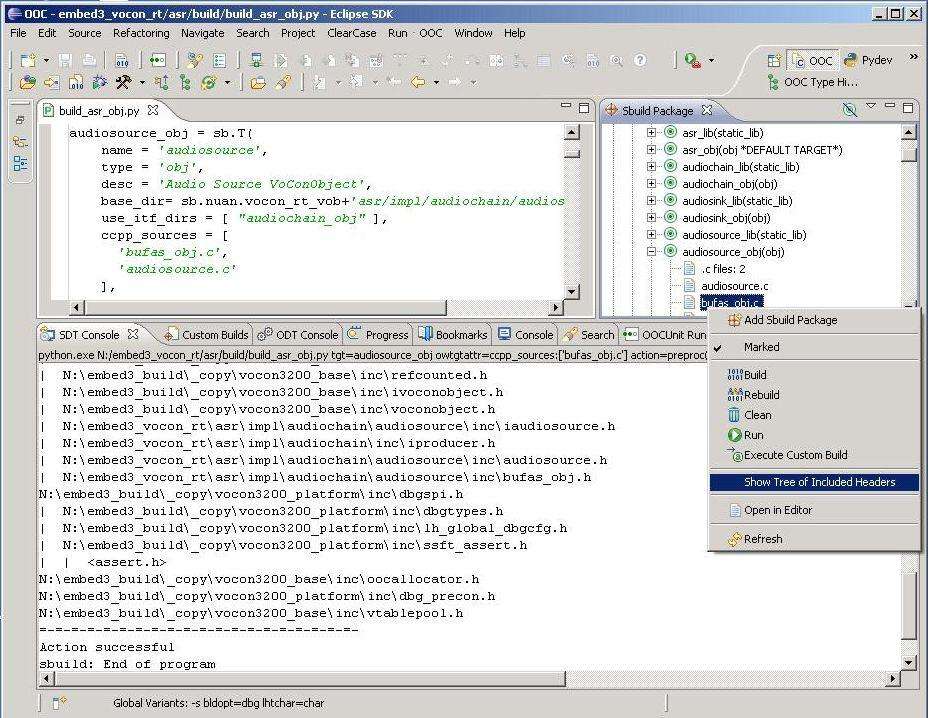Switch to the OOC Type Hierarchy perspective
928x718 pixels.
coord(812,82)
